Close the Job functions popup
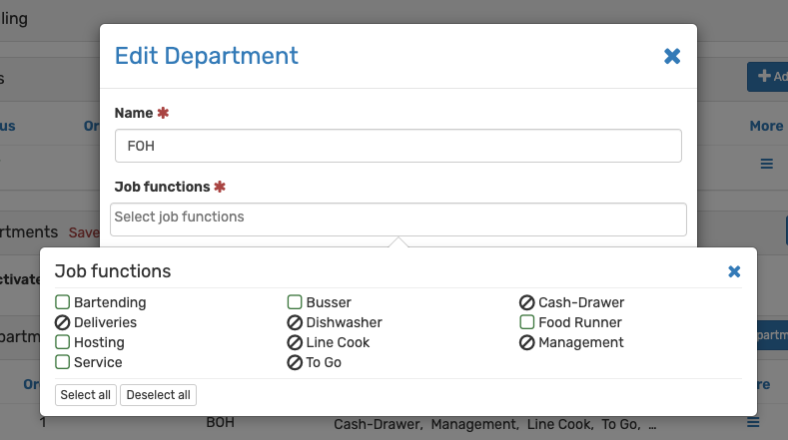 coord(734,272)
